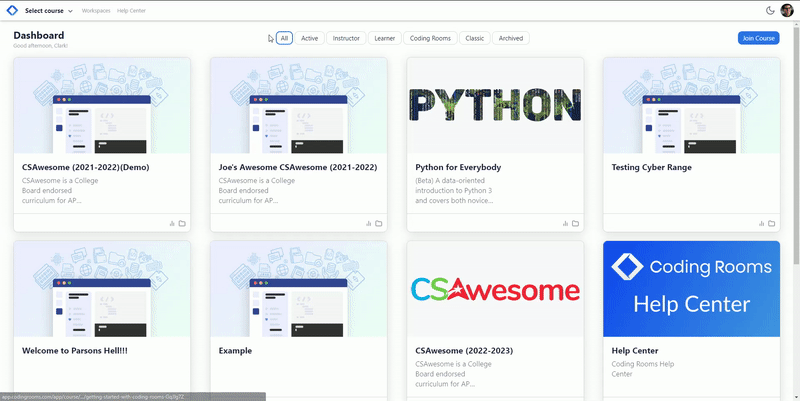The width and height of the screenshot is (800, 401).
Task: Show only Archived courses
Action: [510, 38]
